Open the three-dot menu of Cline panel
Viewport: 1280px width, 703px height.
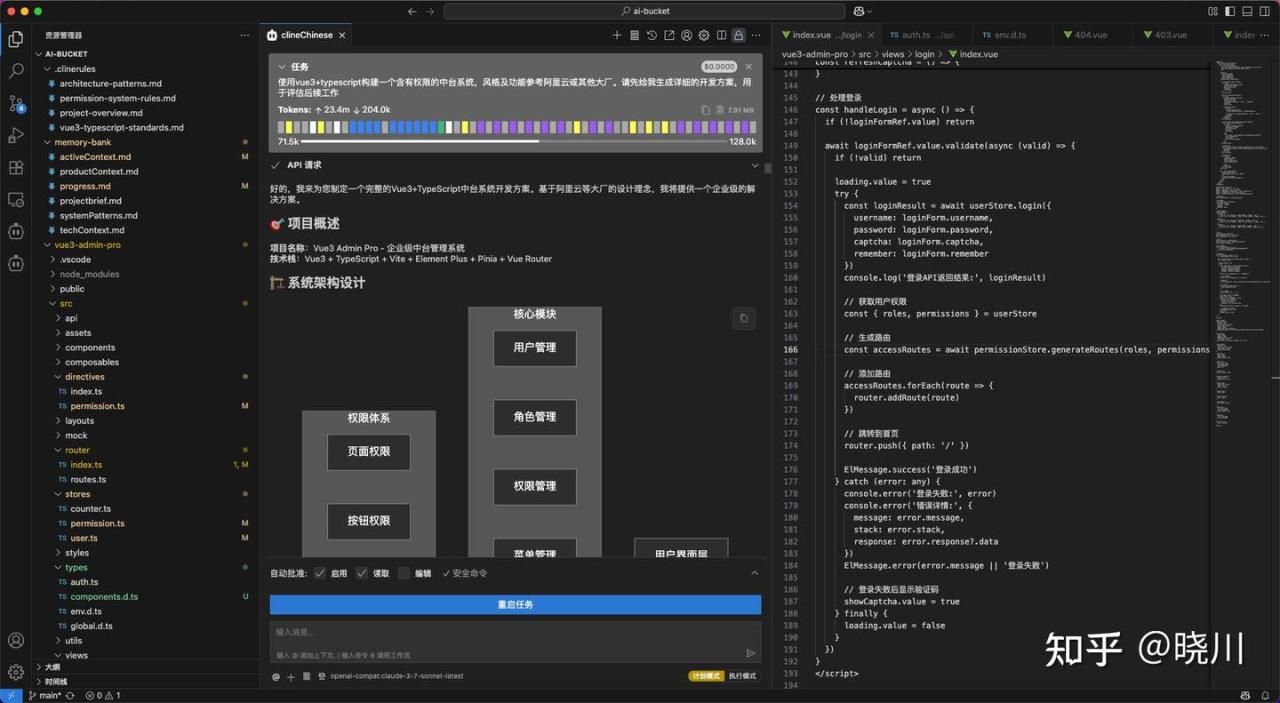coord(758,35)
